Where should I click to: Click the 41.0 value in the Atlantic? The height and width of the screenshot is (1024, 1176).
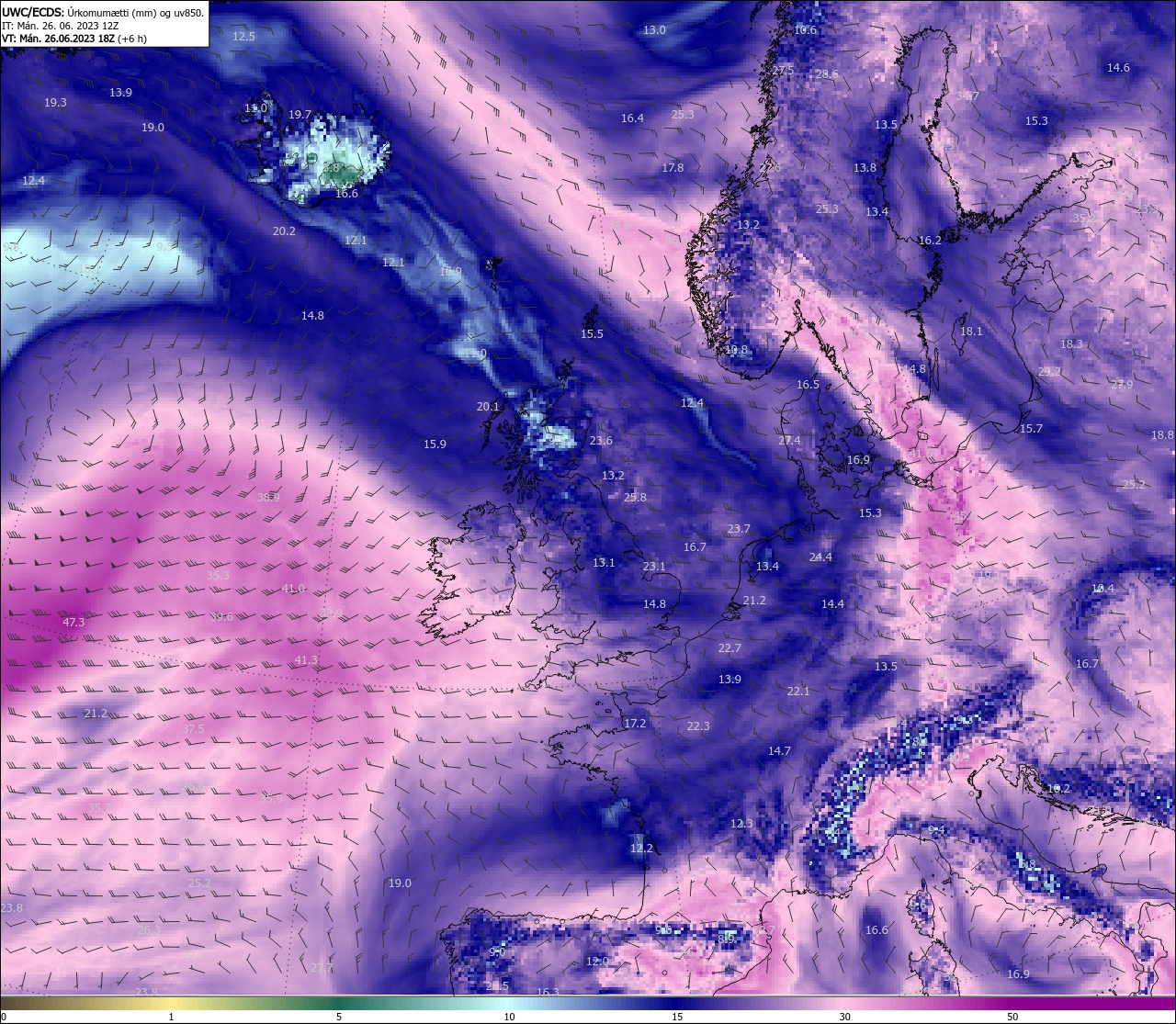click(x=293, y=589)
